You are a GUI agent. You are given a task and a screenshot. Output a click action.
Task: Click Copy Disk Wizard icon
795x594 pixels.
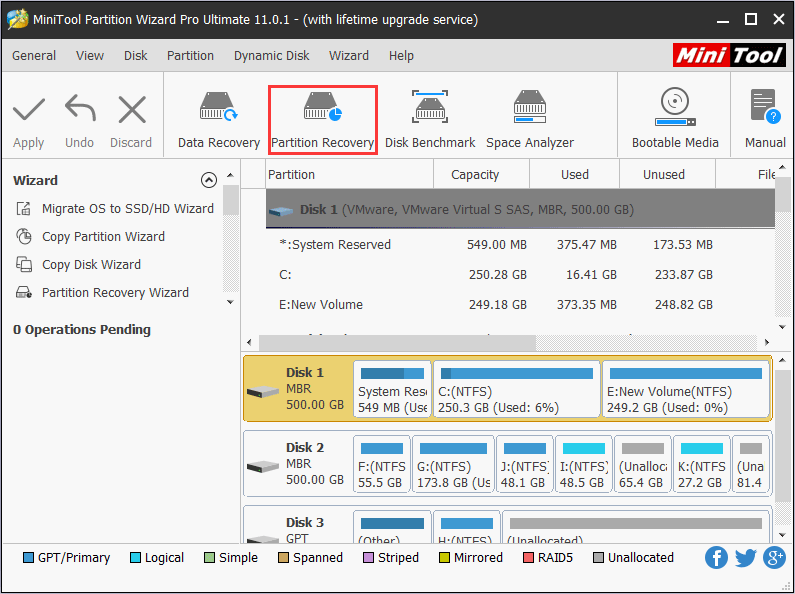pos(24,265)
